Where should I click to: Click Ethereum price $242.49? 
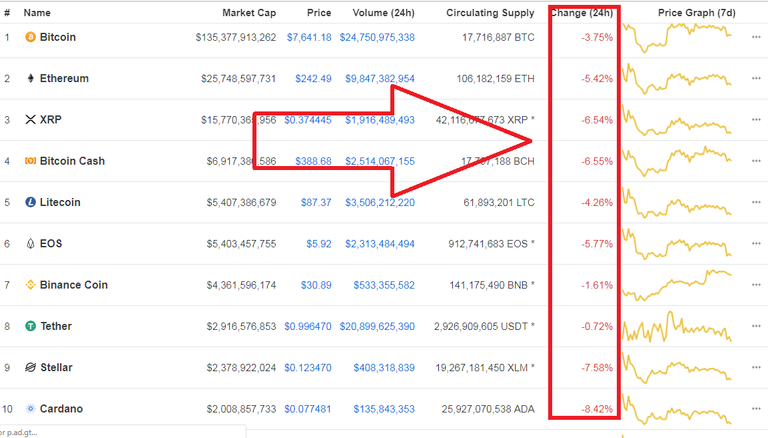(x=313, y=78)
